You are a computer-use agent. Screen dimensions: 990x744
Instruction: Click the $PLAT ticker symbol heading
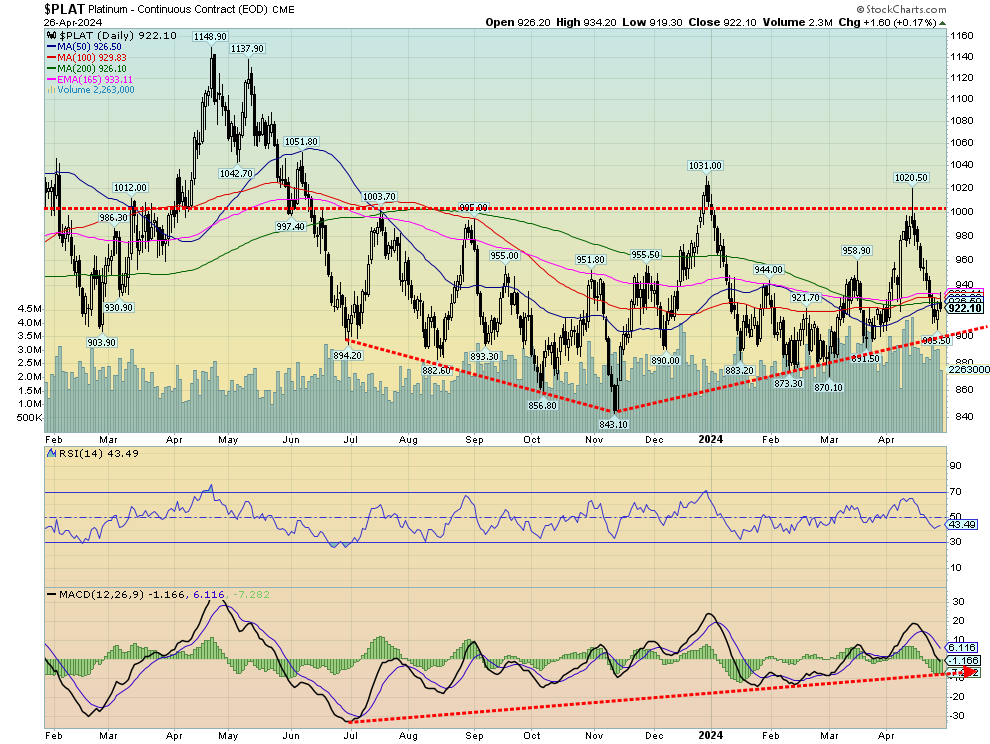click(66, 8)
